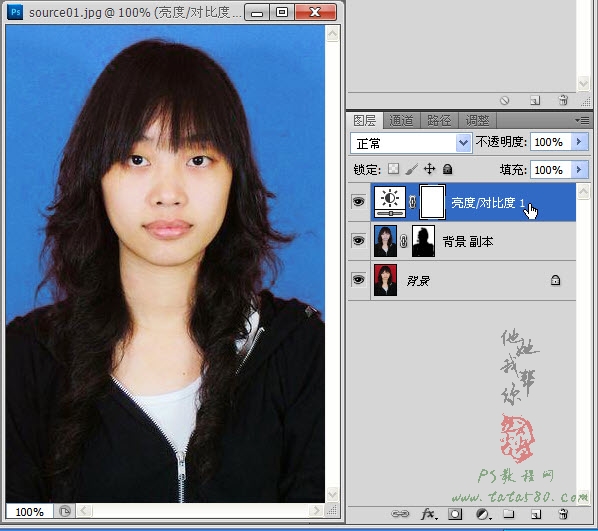Click the document scroll up arrow

[x=332, y=34]
